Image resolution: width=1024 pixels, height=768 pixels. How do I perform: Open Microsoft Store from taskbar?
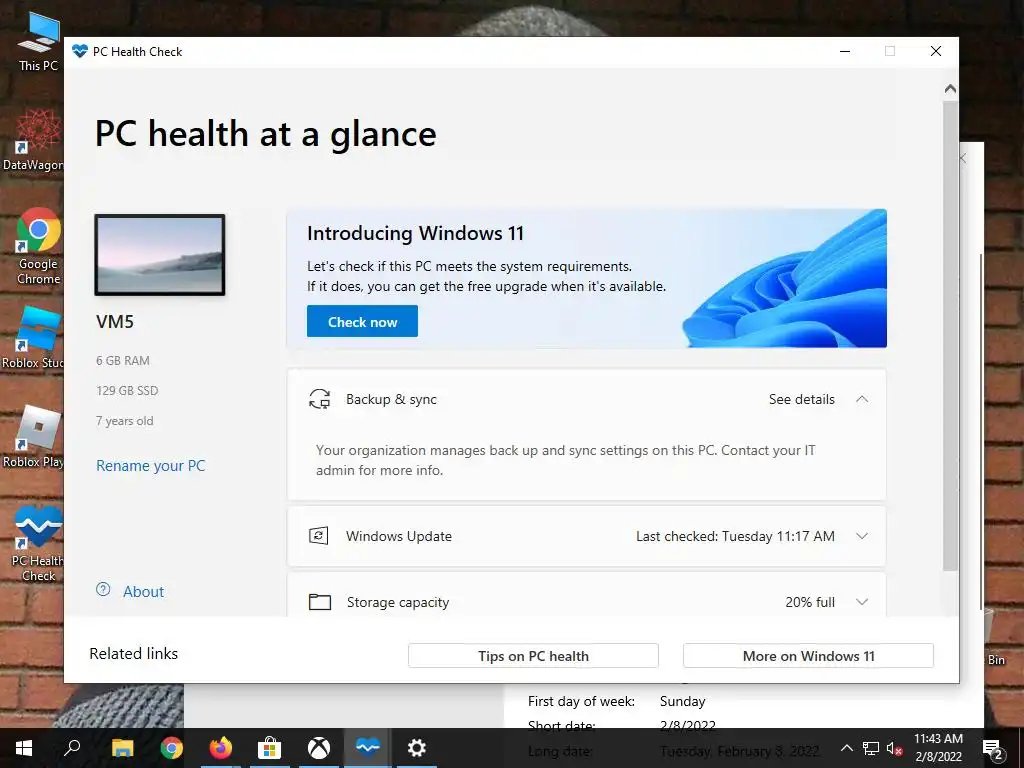(269, 748)
